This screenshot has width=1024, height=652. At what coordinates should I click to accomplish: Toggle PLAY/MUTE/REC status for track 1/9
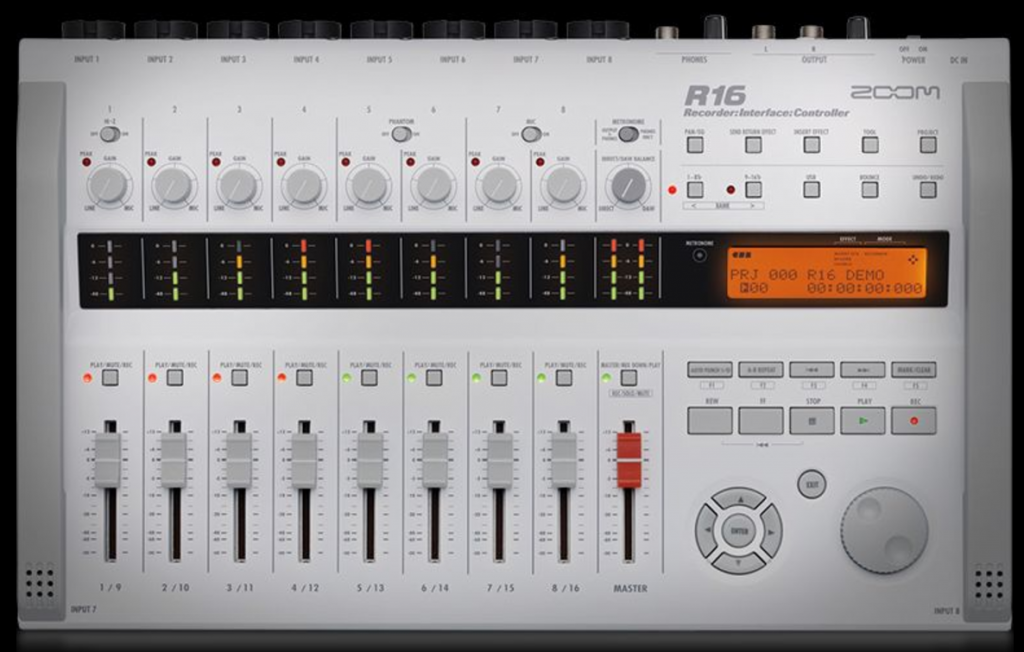[110, 378]
